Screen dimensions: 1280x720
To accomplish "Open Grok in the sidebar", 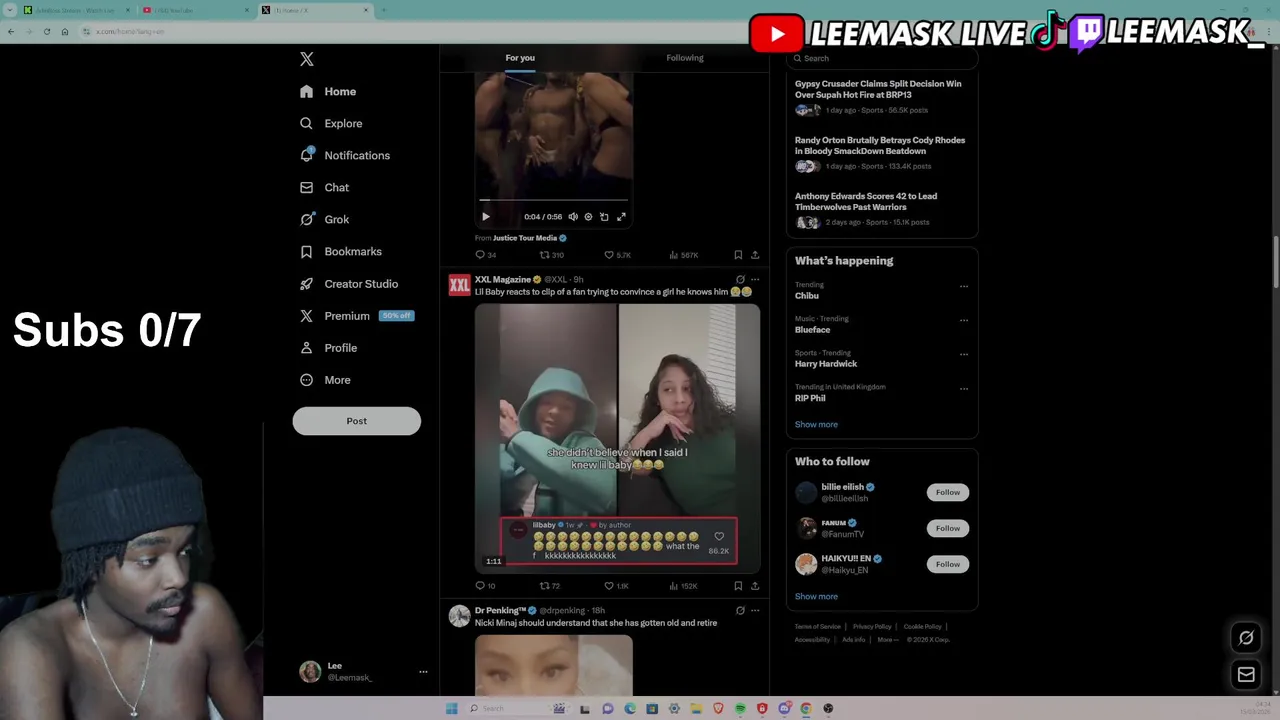I will pyautogui.click(x=324, y=219).
